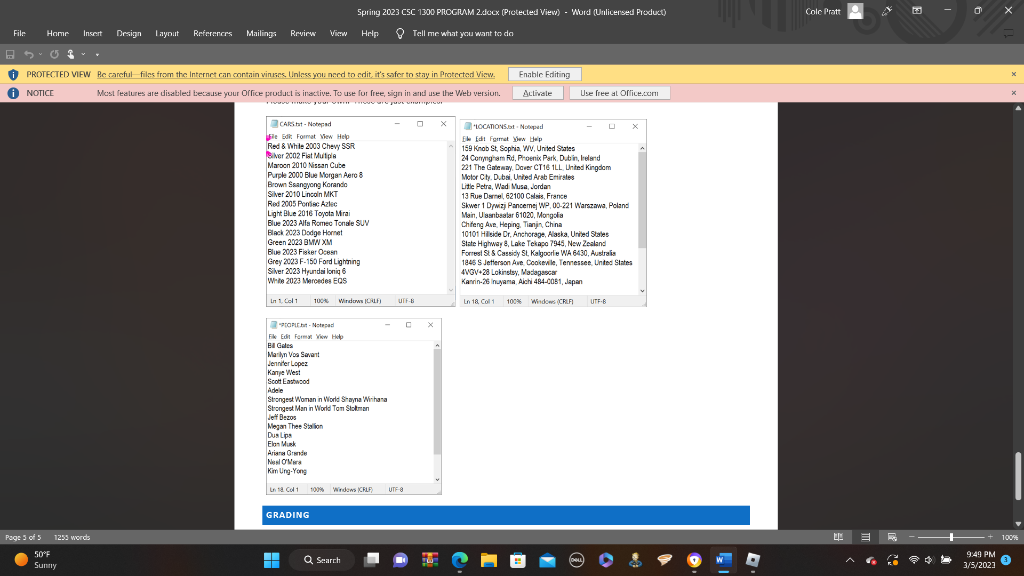The image size is (1024, 576).
Task: Click Protected View info shield icon
Action: [13, 74]
